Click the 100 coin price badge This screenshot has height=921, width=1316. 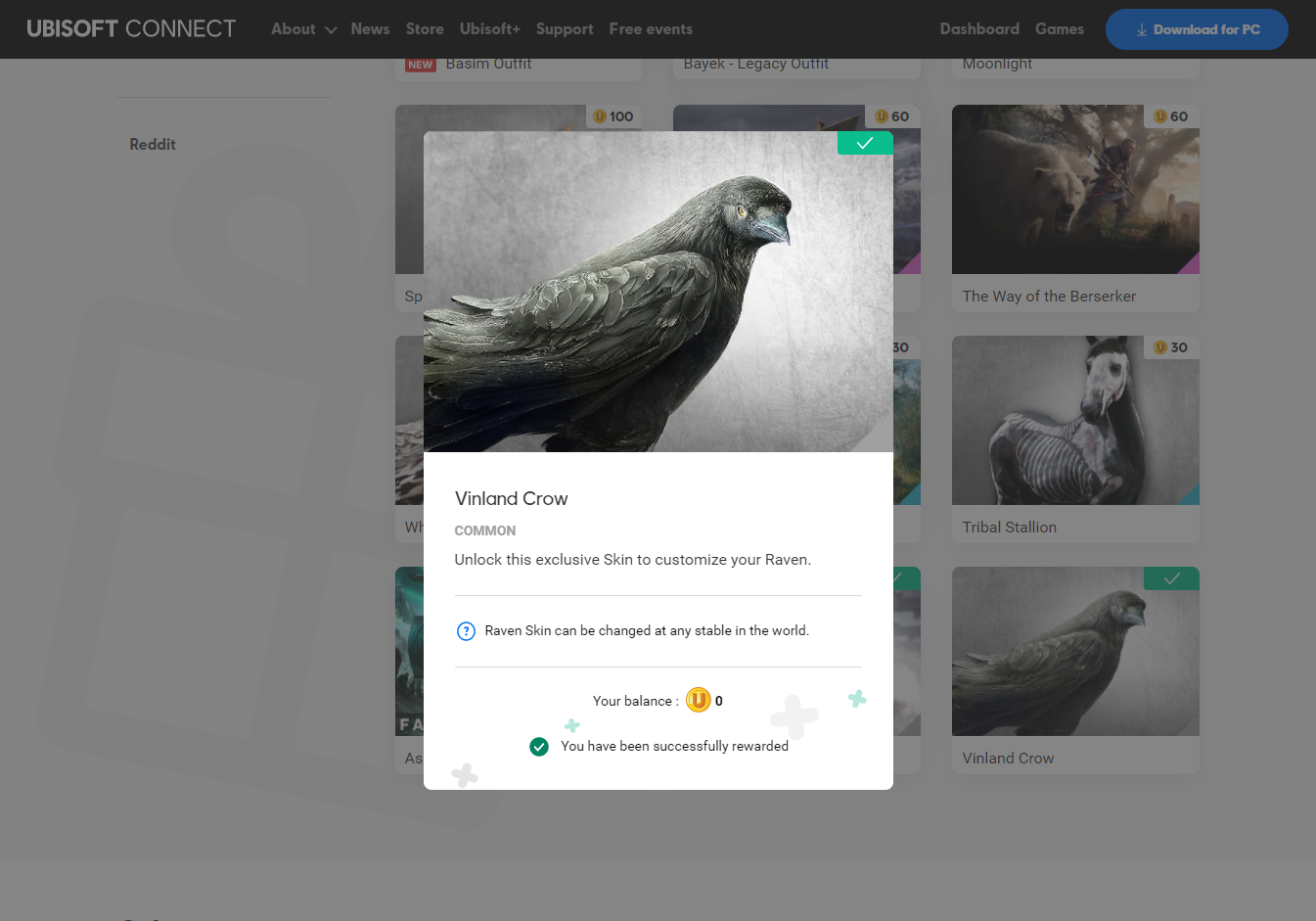click(x=613, y=116)
